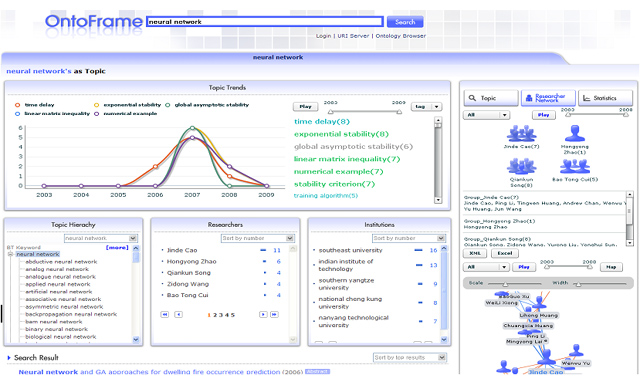Click the Jinde Cao(7) group icon
This screenshot has width=640, height=392.
coord(521,134)
